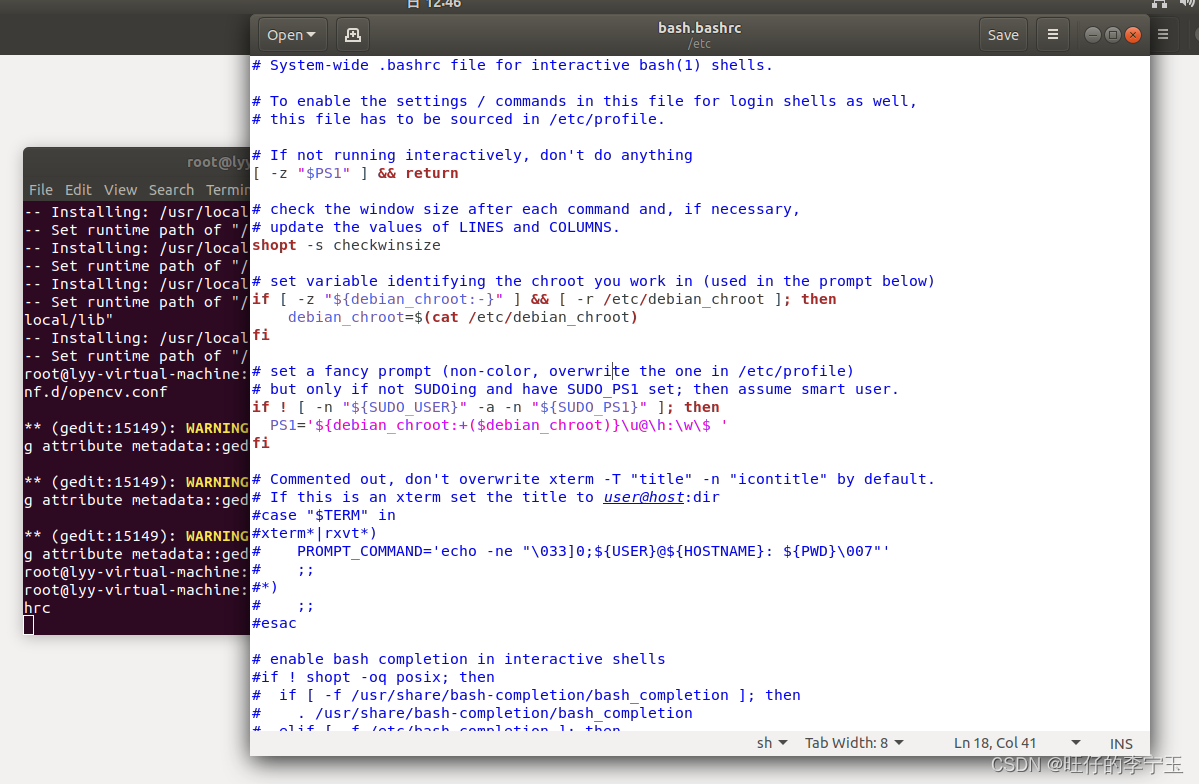Viewport: 1199px width, 784px height.
Task: Click the 12:46 clock in top bar
Action: pos(444,4)
